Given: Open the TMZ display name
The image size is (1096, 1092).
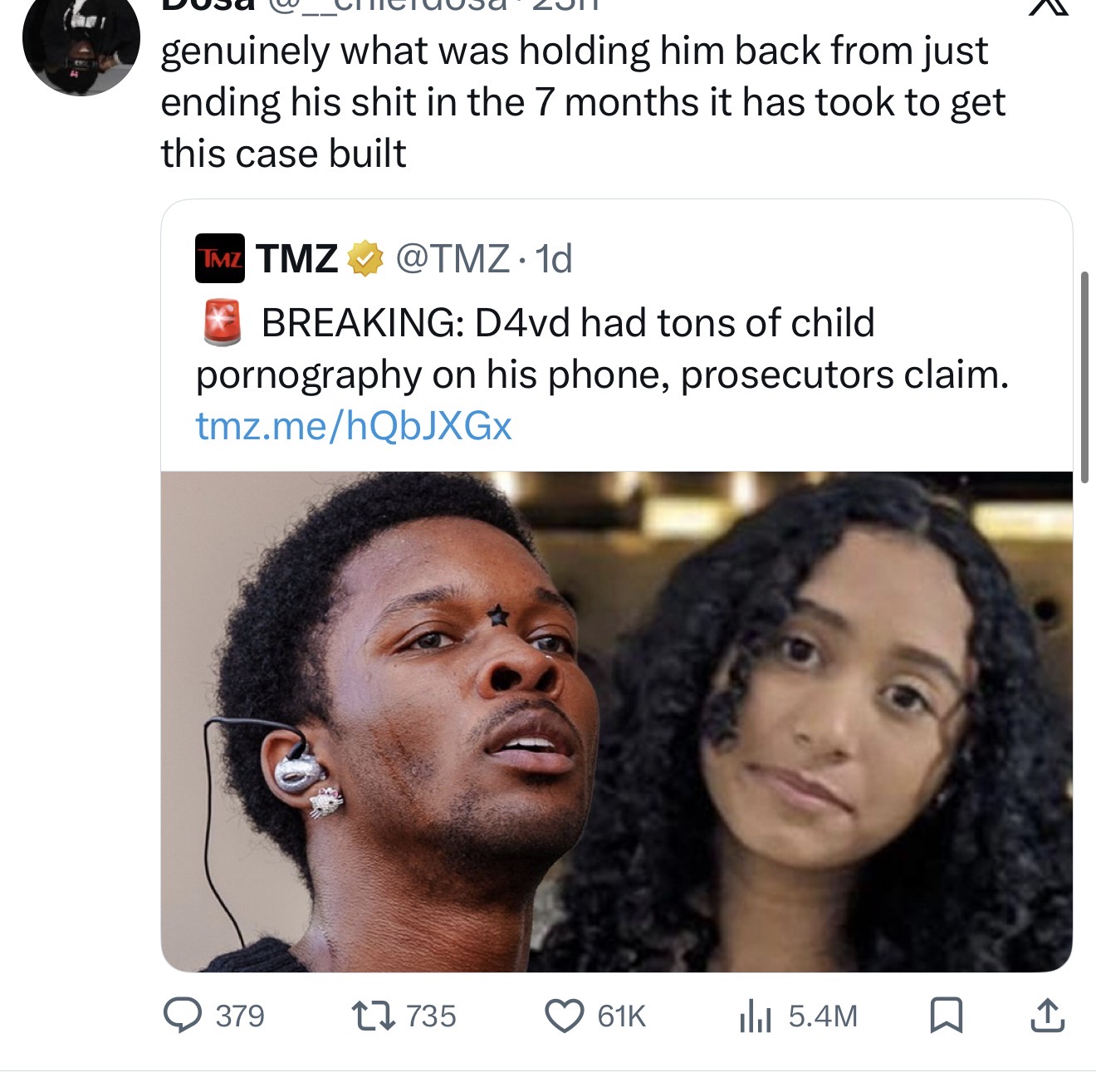Looking at the screenshot, I should pyautogui.click(x=296, y=259).
